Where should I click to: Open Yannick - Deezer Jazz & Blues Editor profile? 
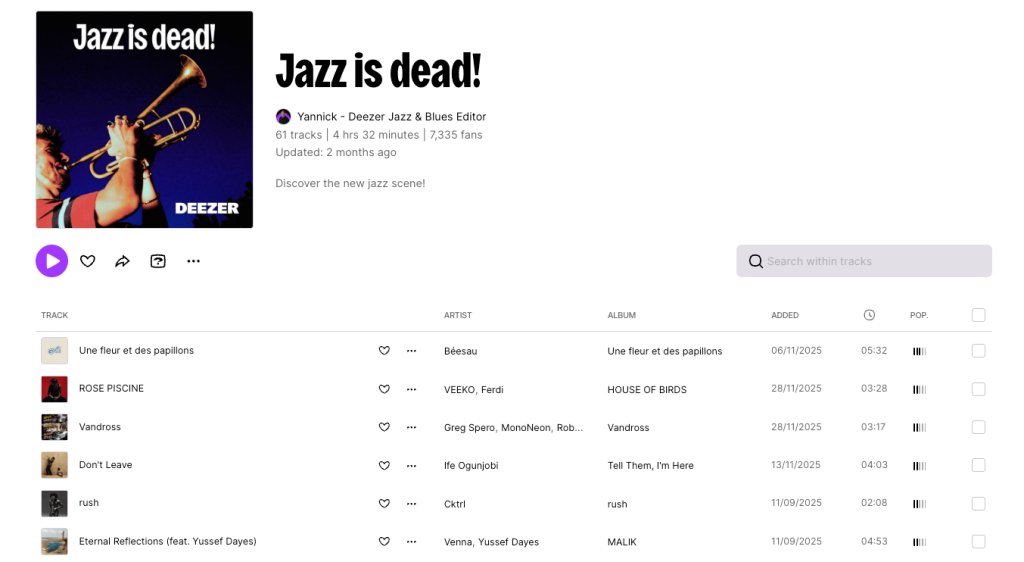tap(392, 117)
